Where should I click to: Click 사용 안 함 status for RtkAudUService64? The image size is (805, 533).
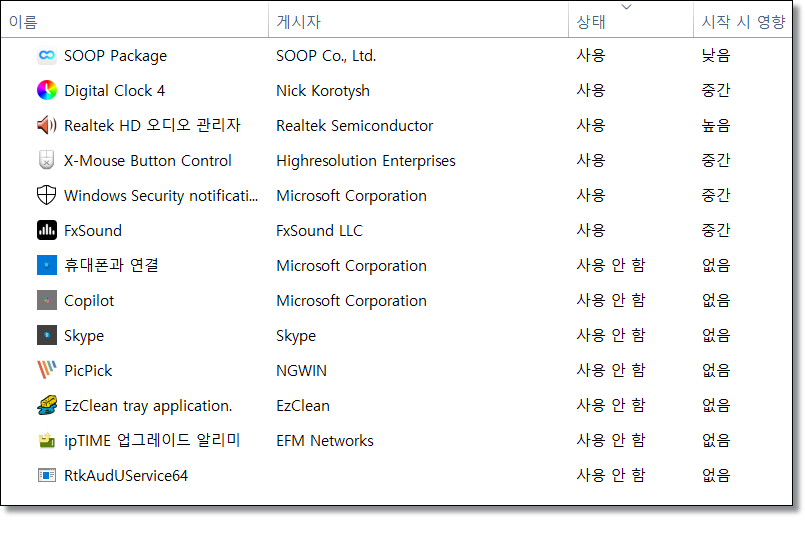pyautogui.click(x=611, y=475)
